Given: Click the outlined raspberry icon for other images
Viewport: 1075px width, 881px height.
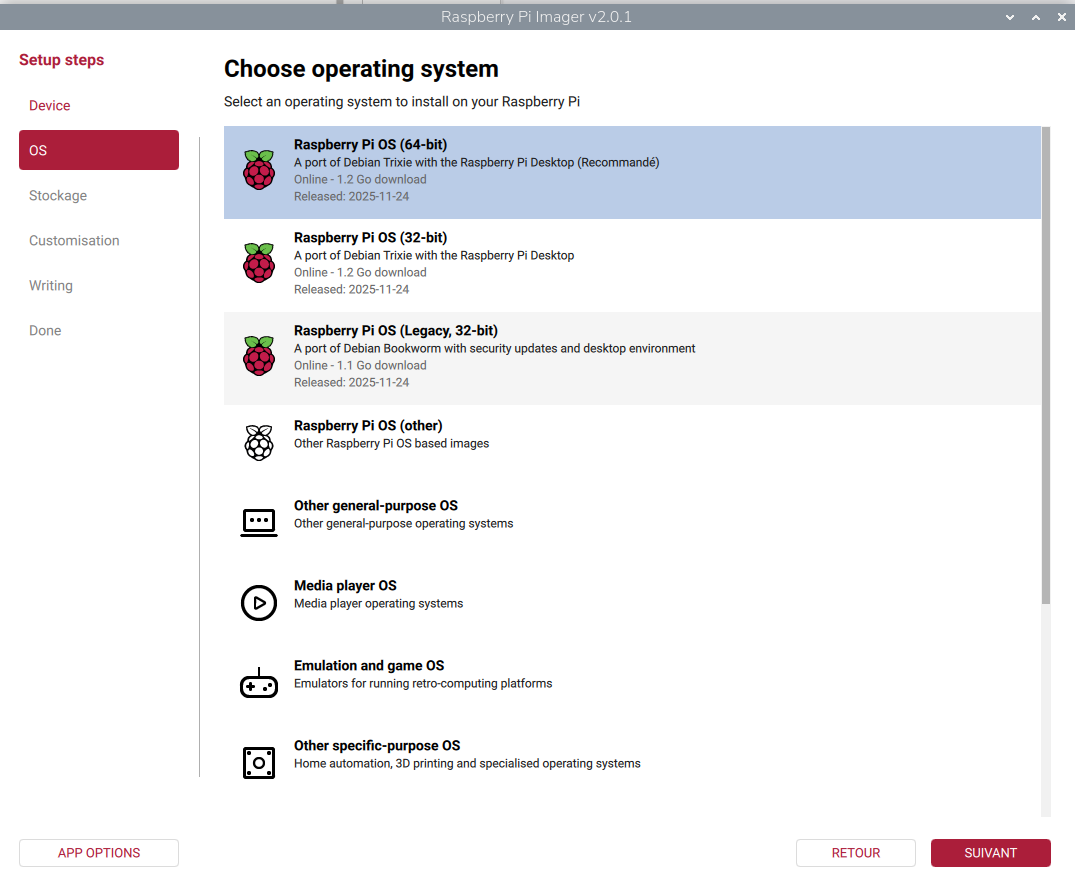Looking at the screenshot, I should click(259, 442).
